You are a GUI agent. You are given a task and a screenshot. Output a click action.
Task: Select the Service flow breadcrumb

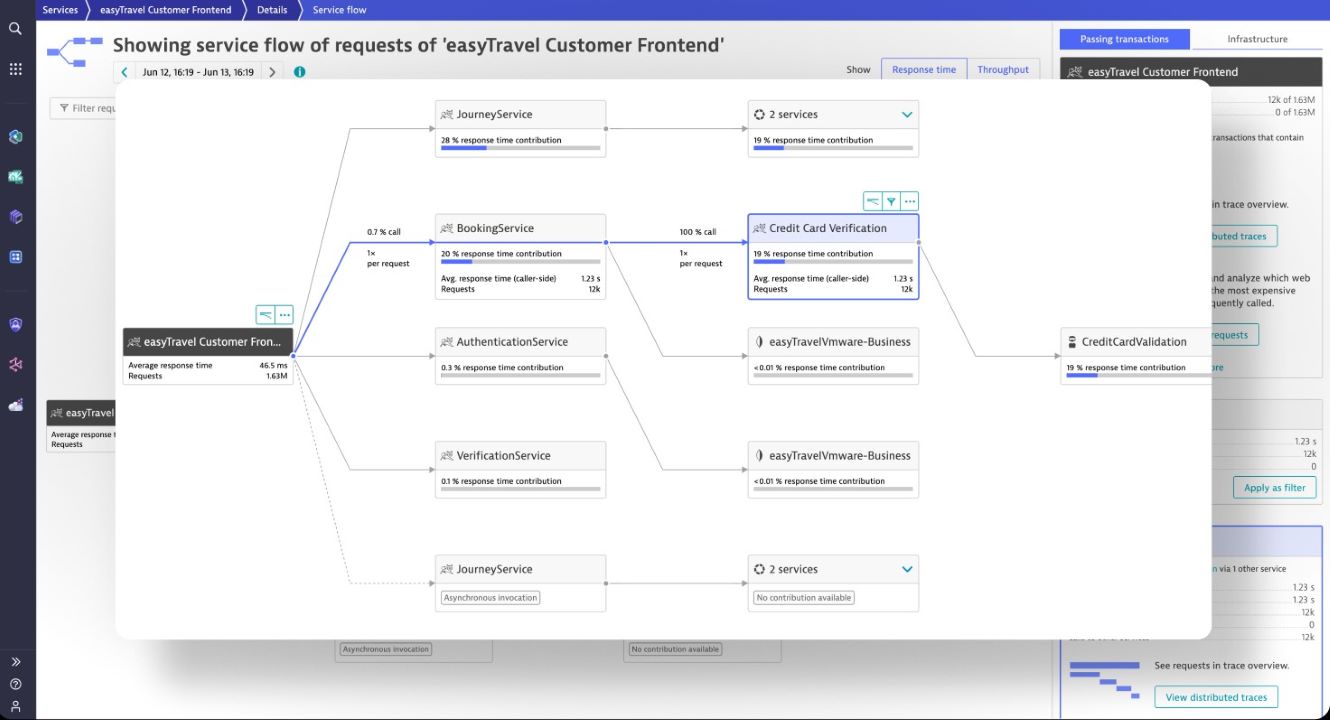(339, 10)
